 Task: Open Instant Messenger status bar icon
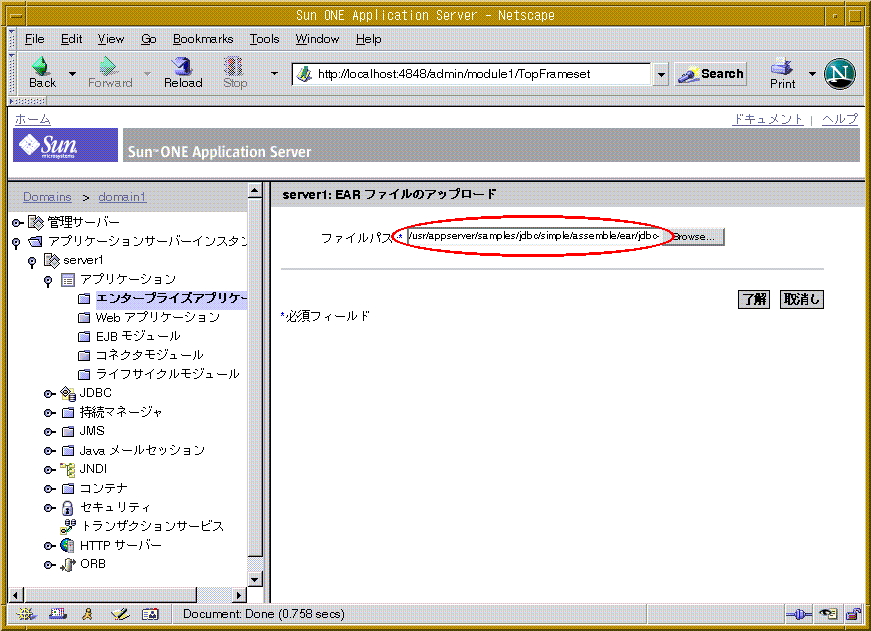coord(87,614)
